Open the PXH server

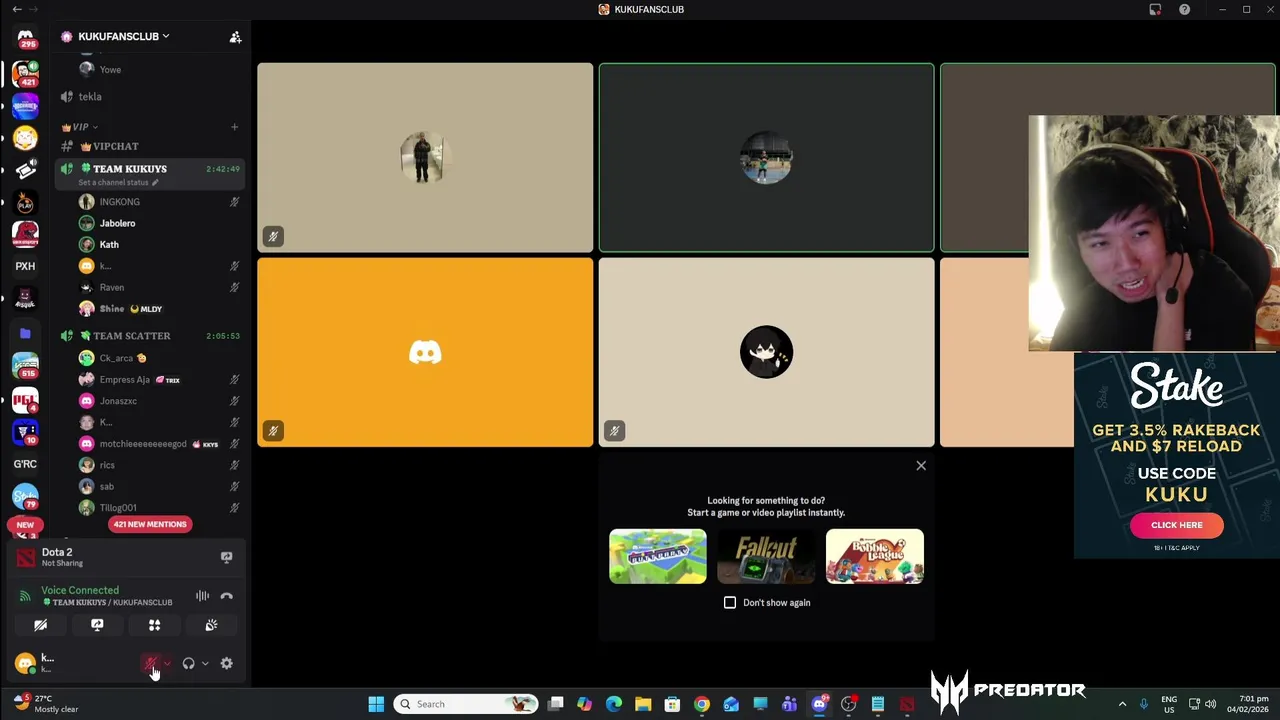coord(25,266)
